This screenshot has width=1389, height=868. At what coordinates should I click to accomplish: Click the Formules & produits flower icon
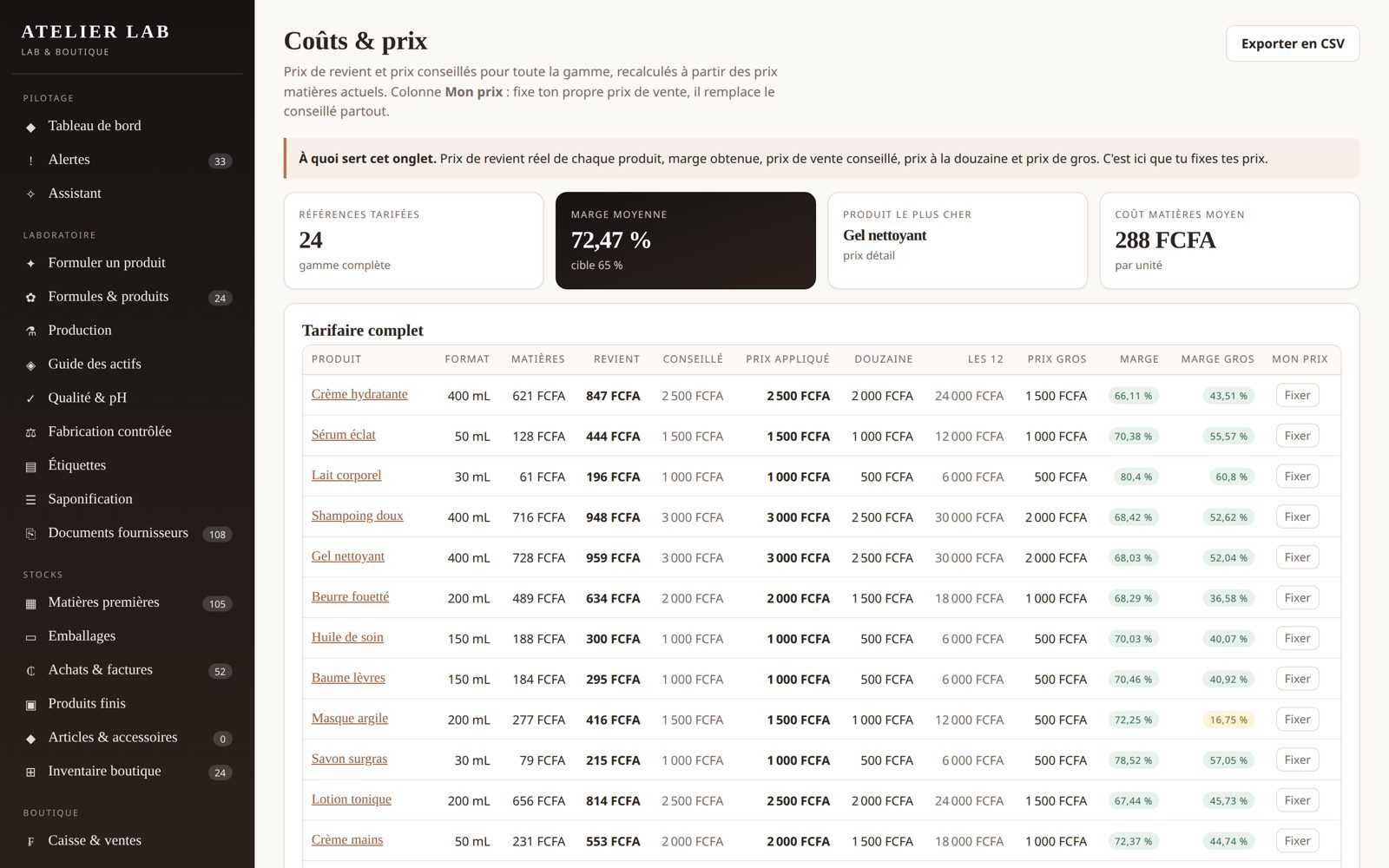(30, 298)
